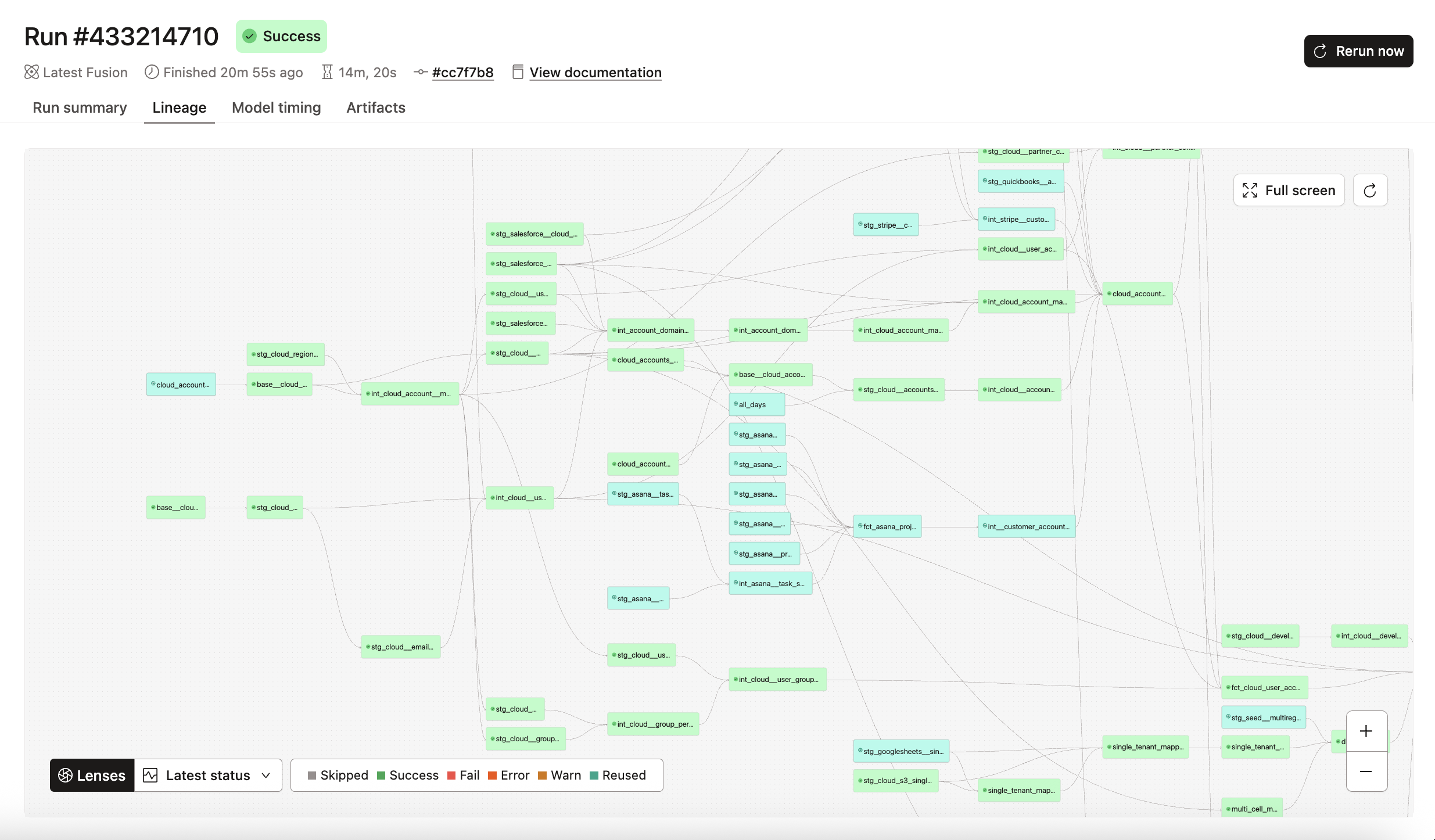This screenshot has height=840, width=1435.
Task: Click the zoom out minus icon
Action: [x=1366, y=771]
